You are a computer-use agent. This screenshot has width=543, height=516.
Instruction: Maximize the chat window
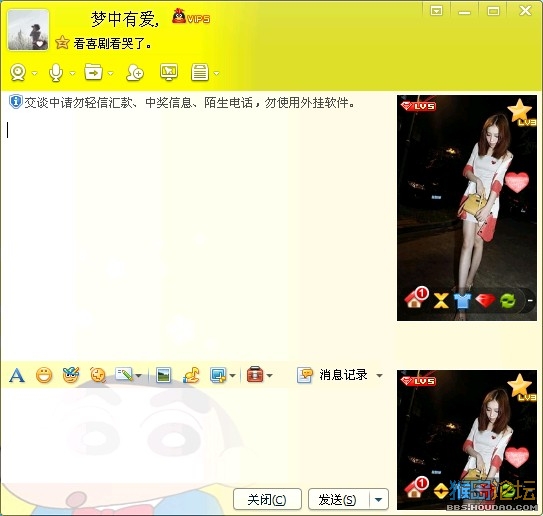[493, 11]
